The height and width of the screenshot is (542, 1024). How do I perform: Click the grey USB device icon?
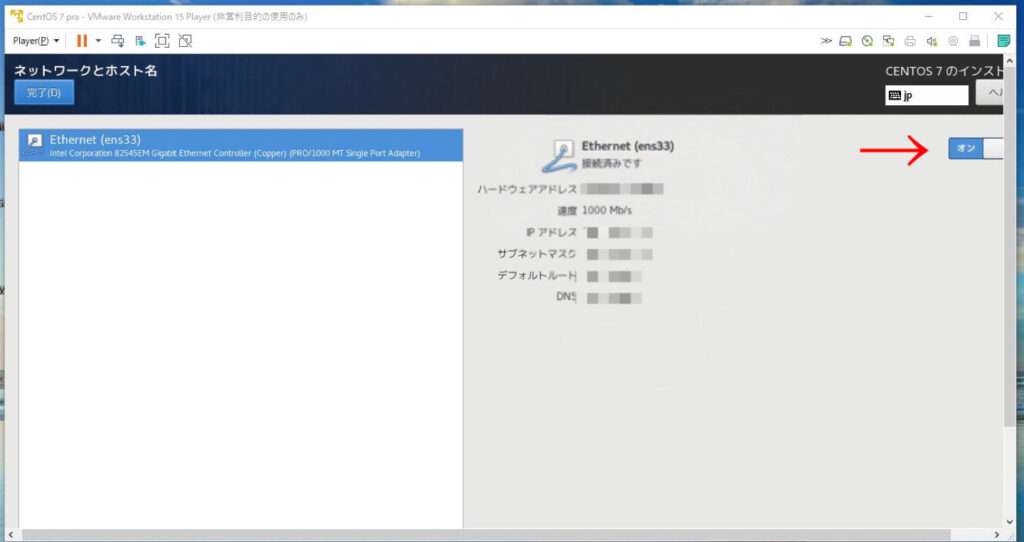pos(974,40)
